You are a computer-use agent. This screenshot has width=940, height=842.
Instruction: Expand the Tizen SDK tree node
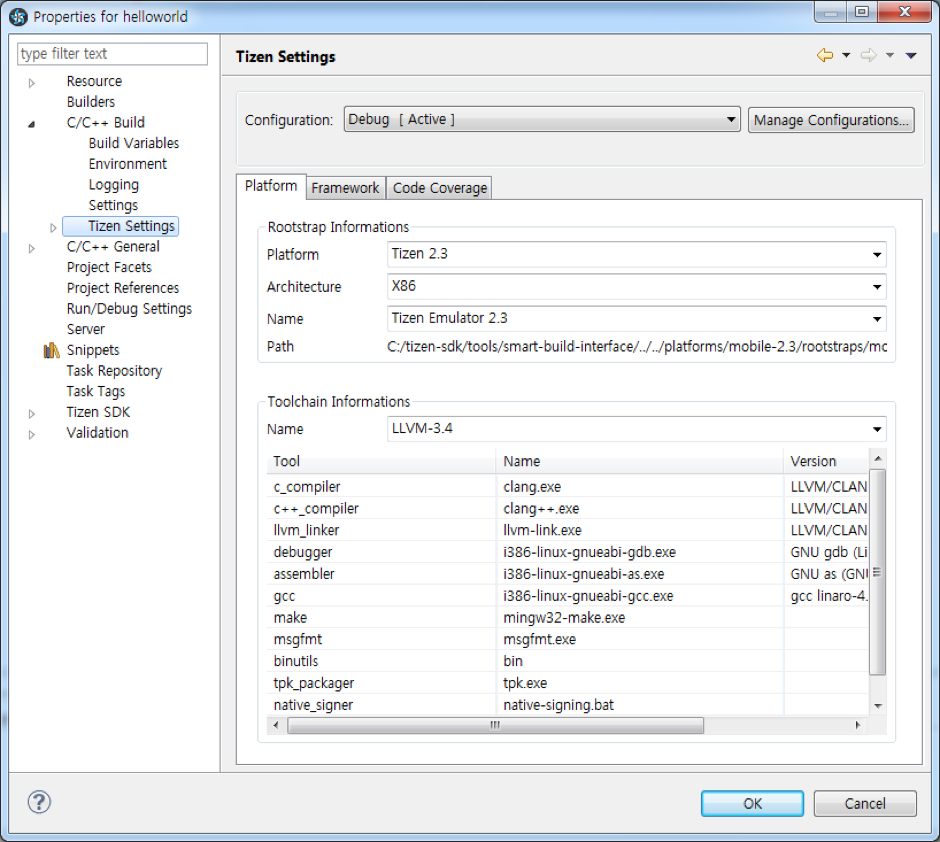tap(32, 414)
